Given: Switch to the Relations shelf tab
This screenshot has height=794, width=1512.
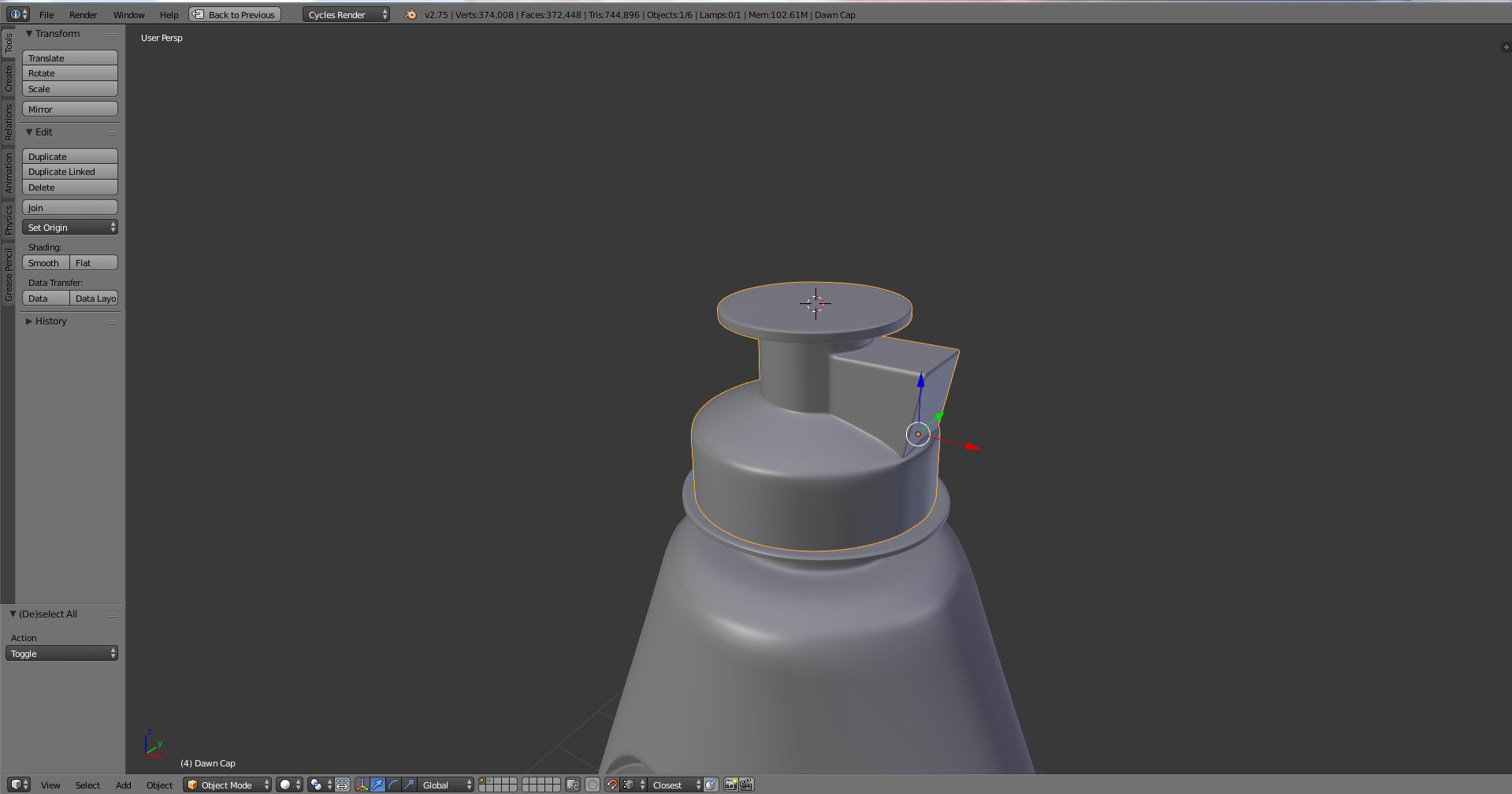Looking at the screenshot, I should [9, 122].
